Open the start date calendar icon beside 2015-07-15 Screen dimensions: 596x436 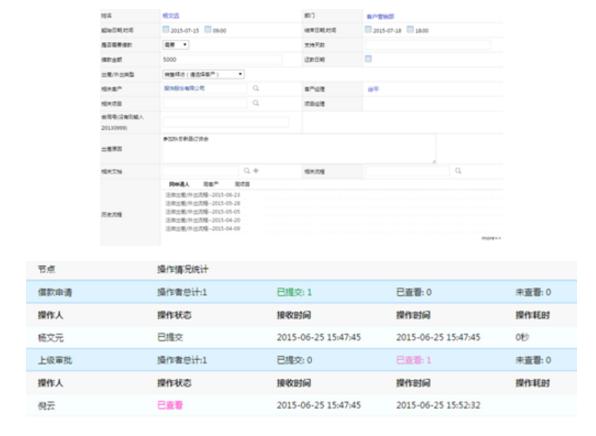[x=166, y=29]
